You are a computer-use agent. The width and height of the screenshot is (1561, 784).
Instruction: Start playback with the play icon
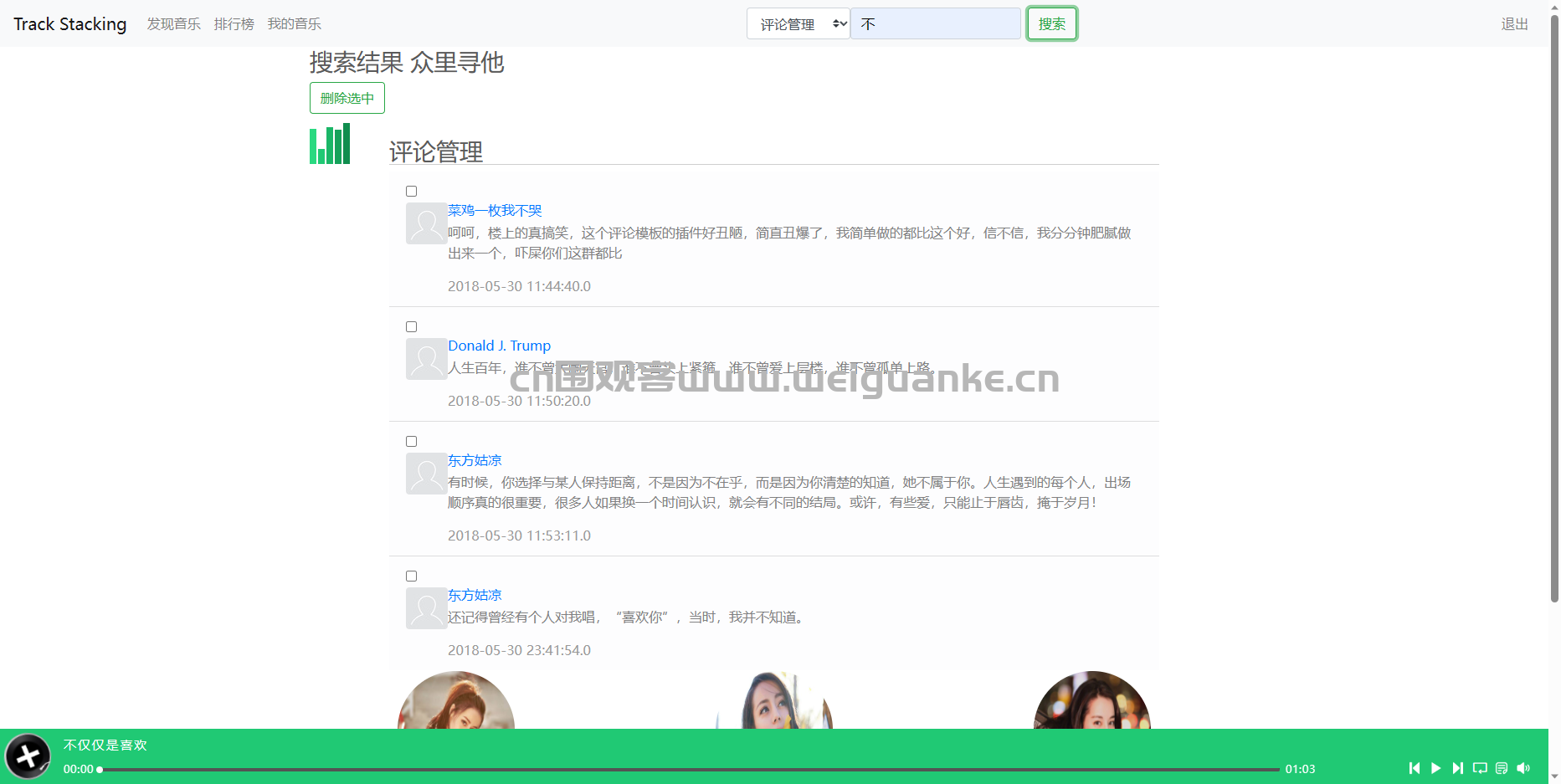tap(1436, 768)
